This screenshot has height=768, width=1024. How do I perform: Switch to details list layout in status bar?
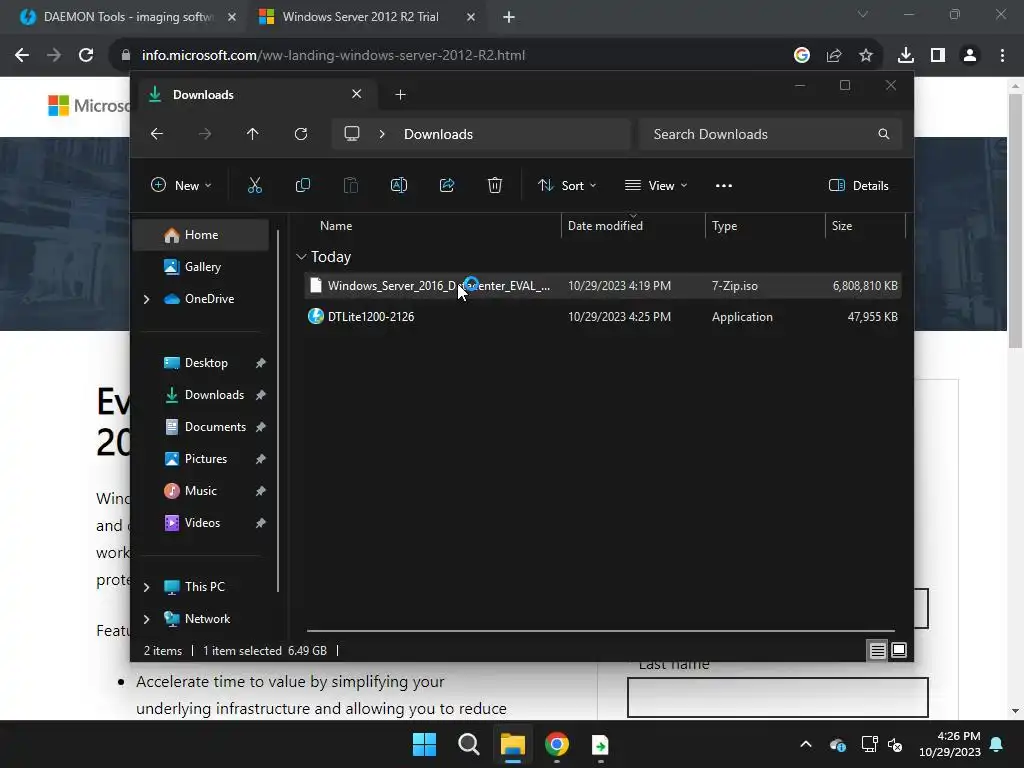[x=877, y=650]
